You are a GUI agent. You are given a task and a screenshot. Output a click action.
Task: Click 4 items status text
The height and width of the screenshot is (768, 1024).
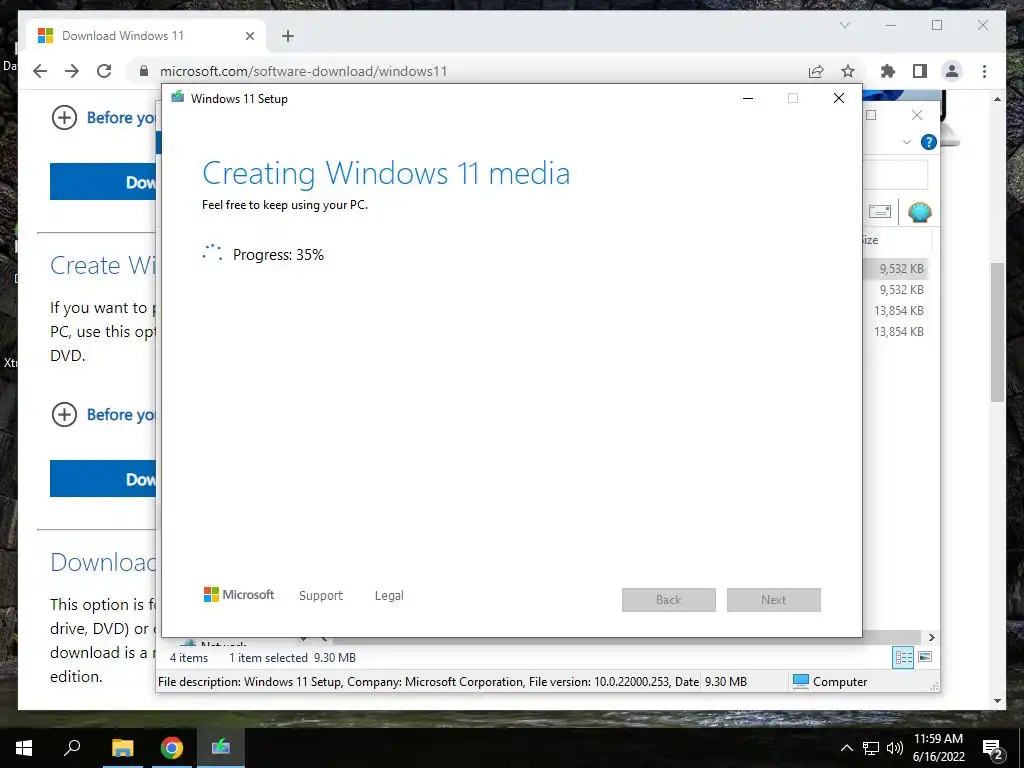coord(189,658)
